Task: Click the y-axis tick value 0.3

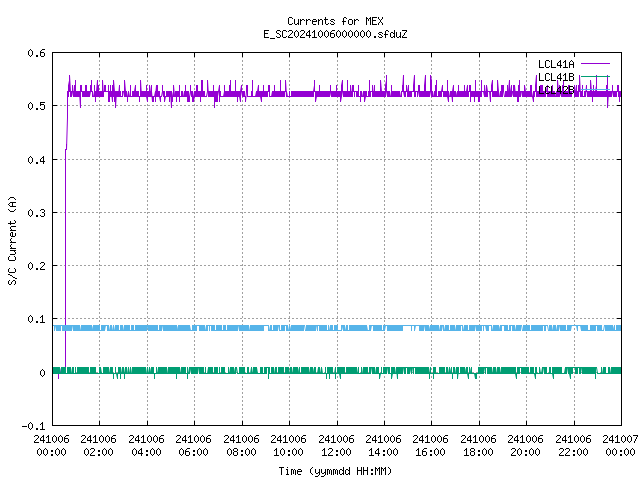Action: click(x=37, y=213)
